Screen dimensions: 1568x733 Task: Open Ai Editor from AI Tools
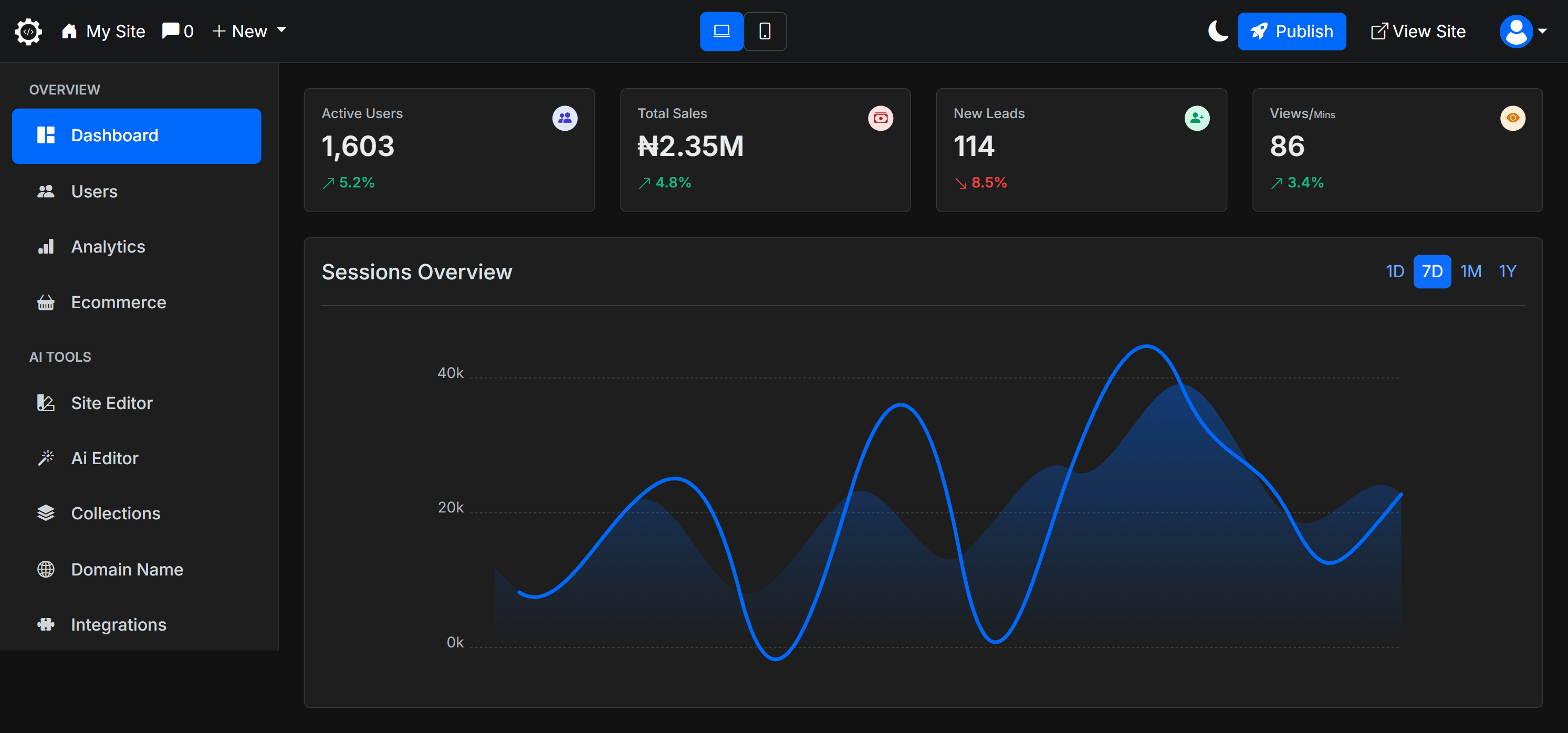tap(104, 458)
